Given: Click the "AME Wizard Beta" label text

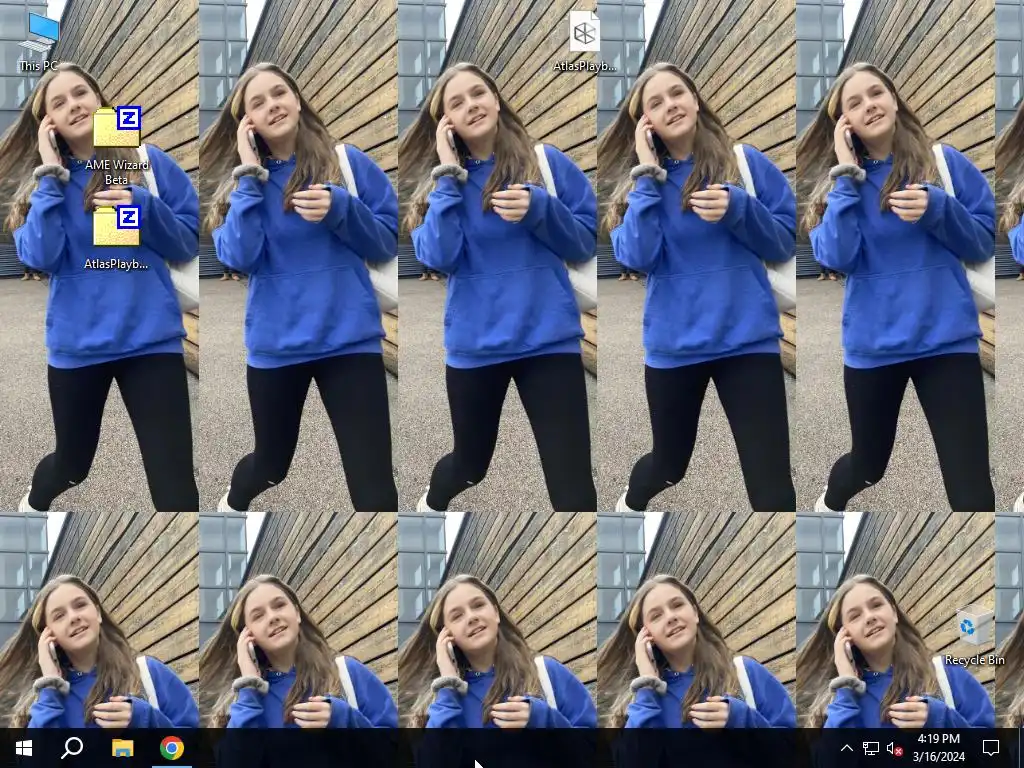Looking at the screenshot, I should coord(117,172).
